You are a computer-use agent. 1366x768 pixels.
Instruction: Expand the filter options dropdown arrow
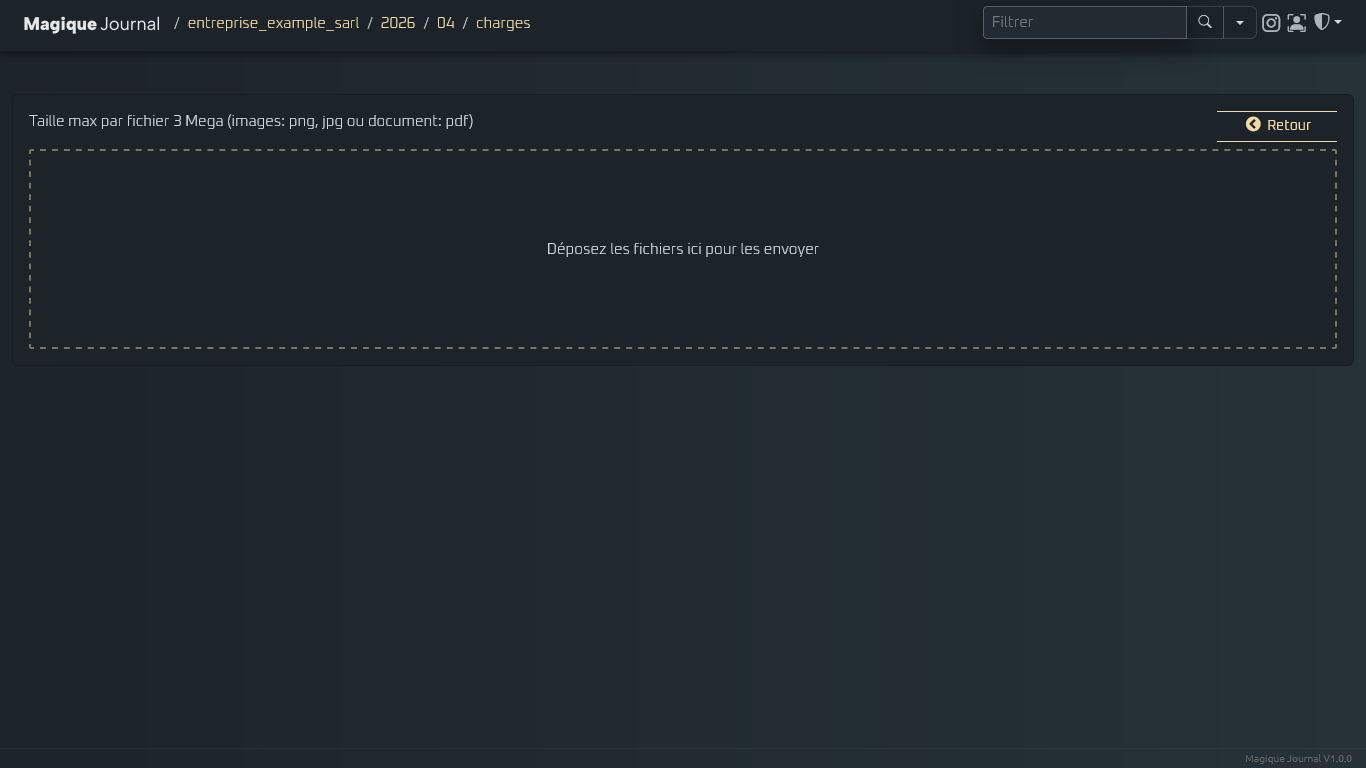point(1240,22)
